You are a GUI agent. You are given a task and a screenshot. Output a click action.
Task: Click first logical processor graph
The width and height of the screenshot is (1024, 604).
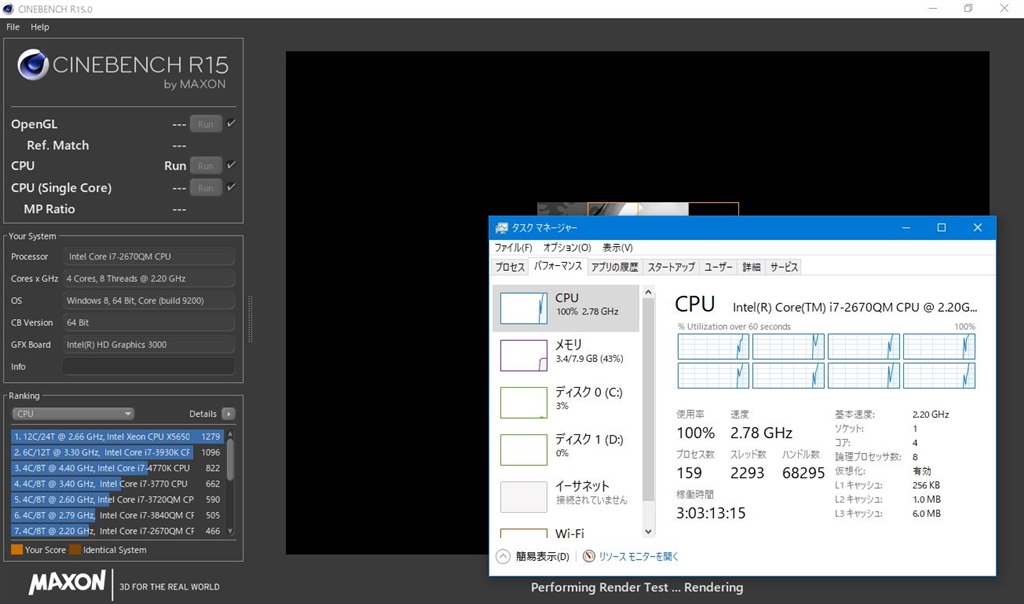[x=713, y=347]
